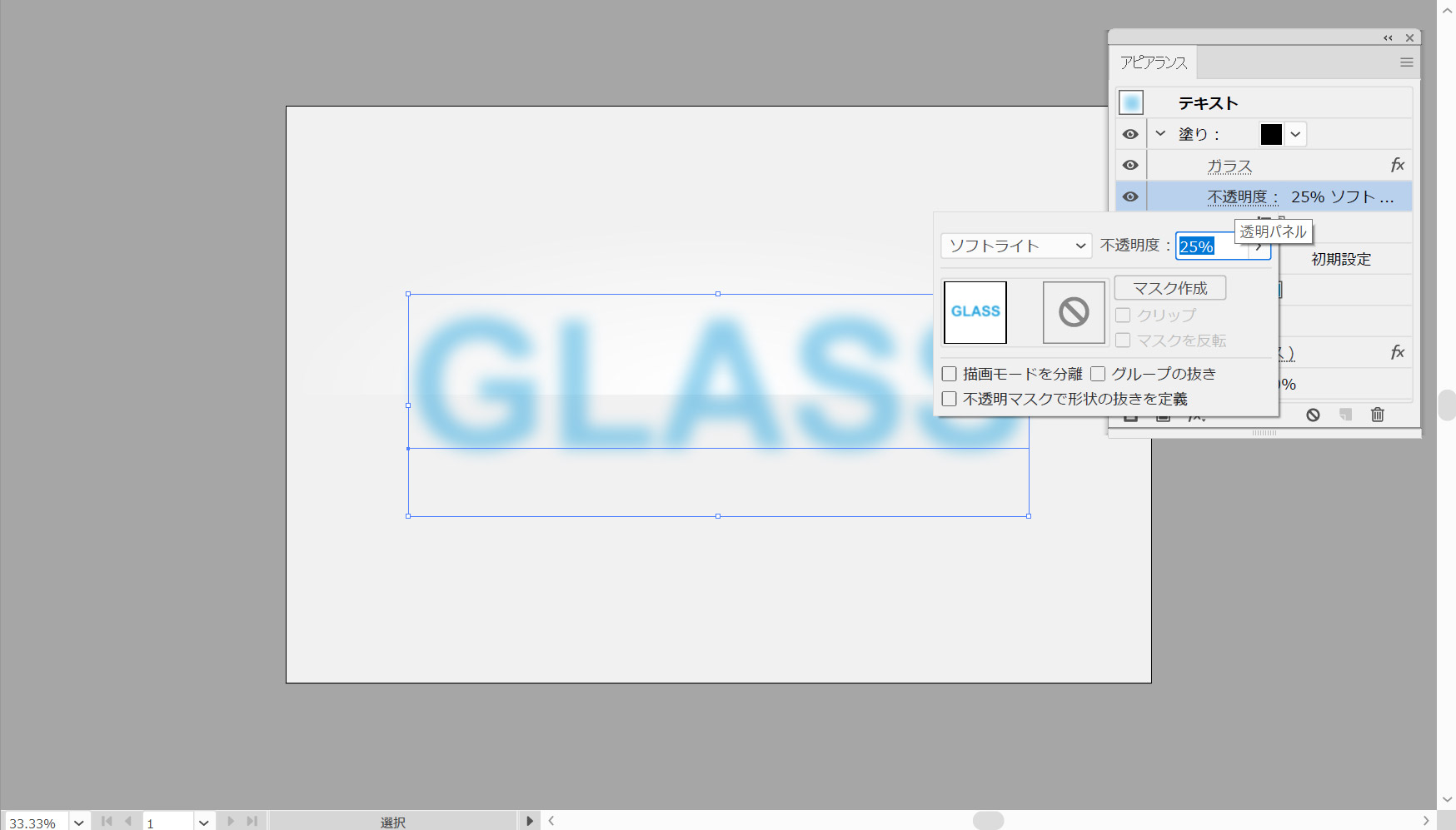
Task: Open the black fill color swatch
Action: [1271, 134]
